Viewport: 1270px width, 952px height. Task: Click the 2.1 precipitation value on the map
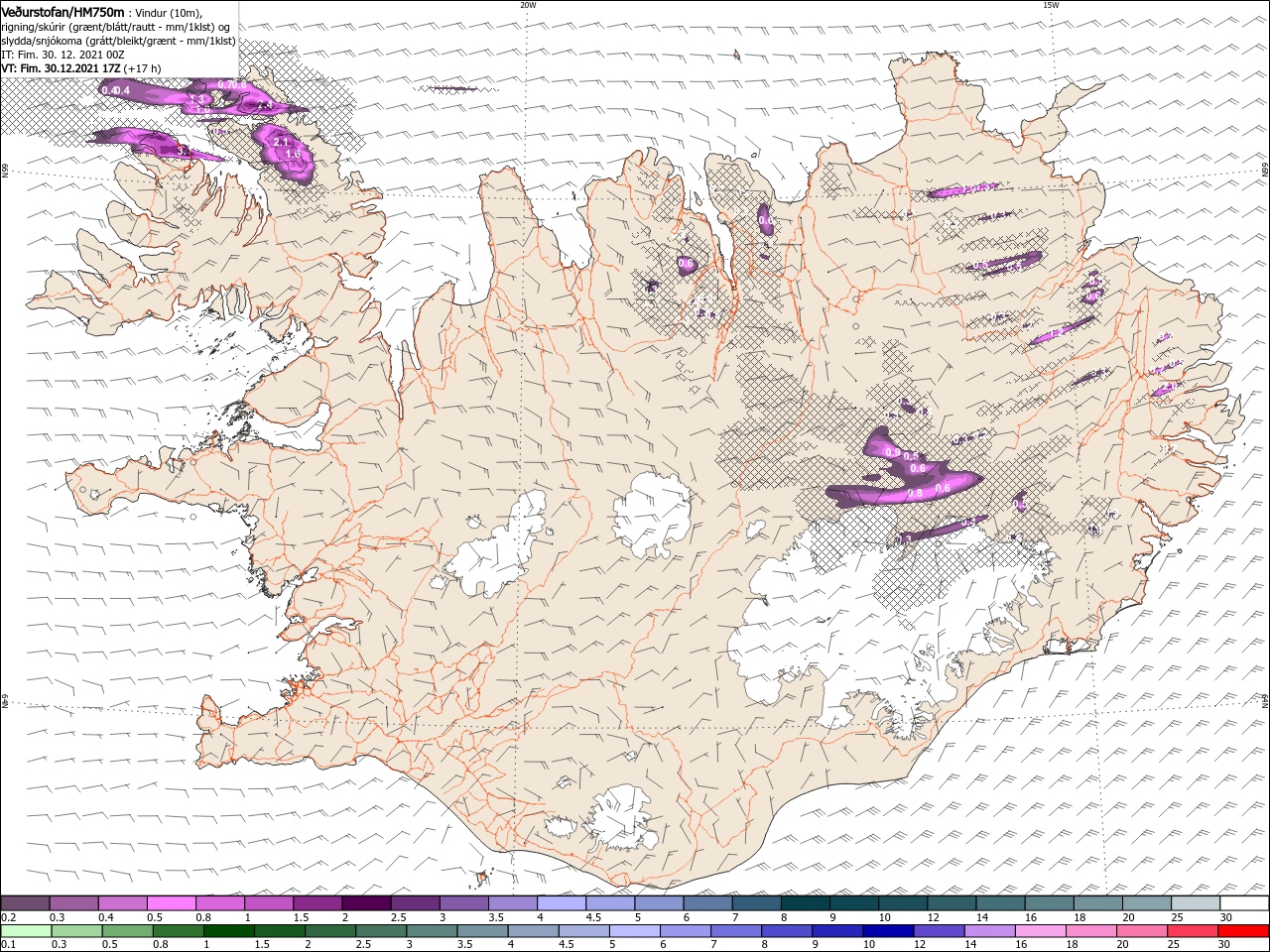click(x=280, y=144)
